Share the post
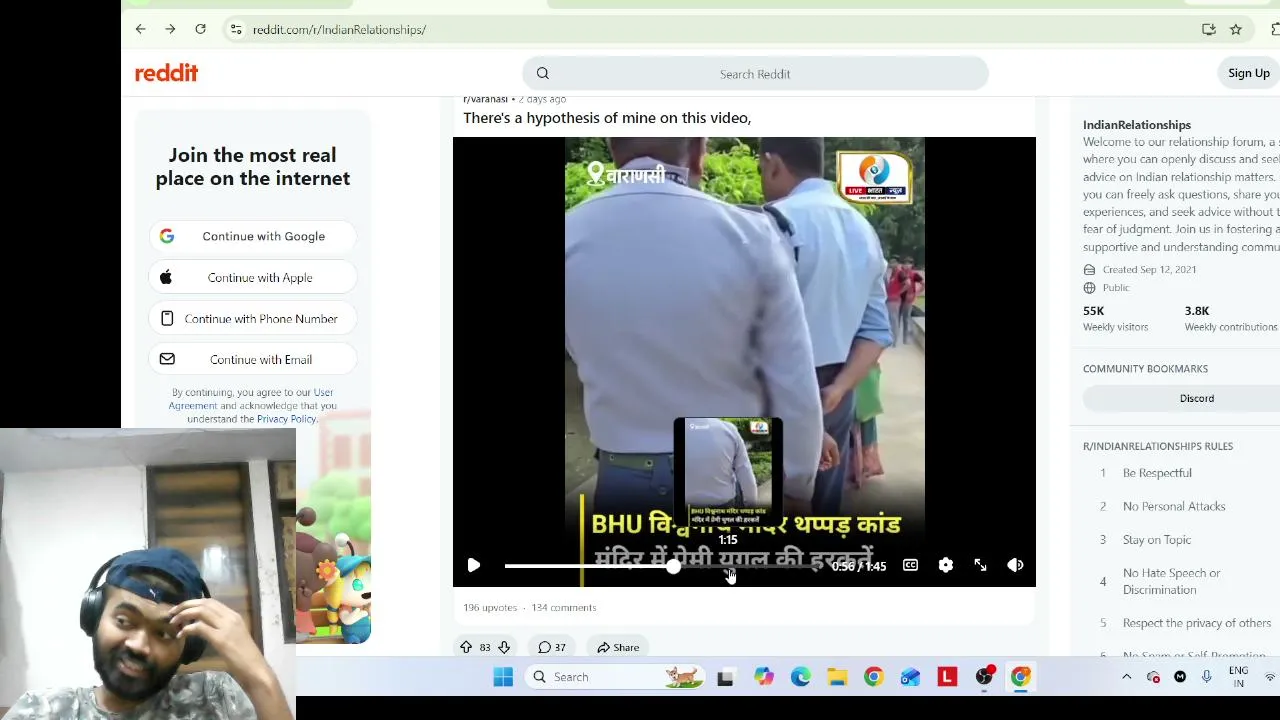Image resolution: width=1280 pixels, height=720 pixels. [618, 647]
